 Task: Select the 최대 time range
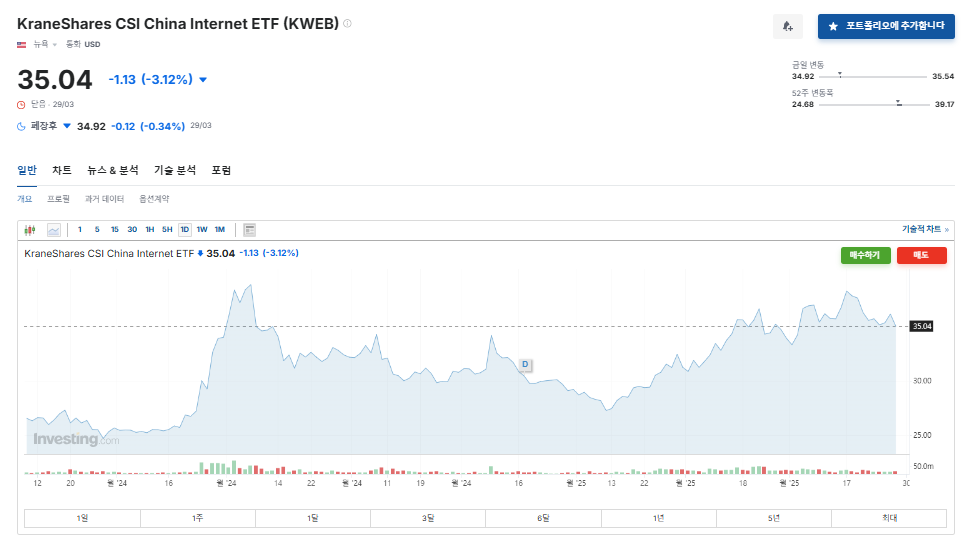(889, 518)
